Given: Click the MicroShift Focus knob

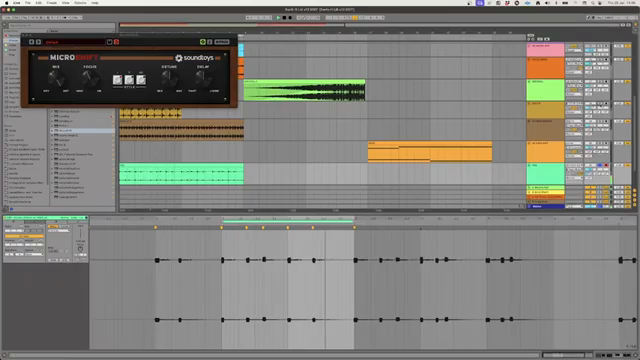Looking at the screenshot, I should pyautogui.click(x=89, y=78).
